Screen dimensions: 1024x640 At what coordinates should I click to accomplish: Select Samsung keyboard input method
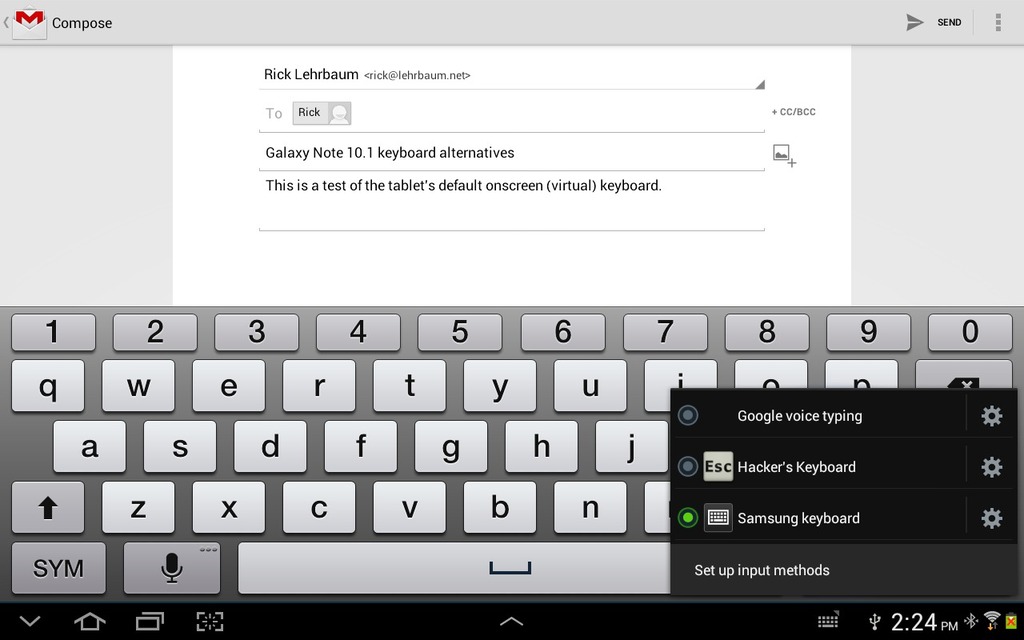pos(818,518)
